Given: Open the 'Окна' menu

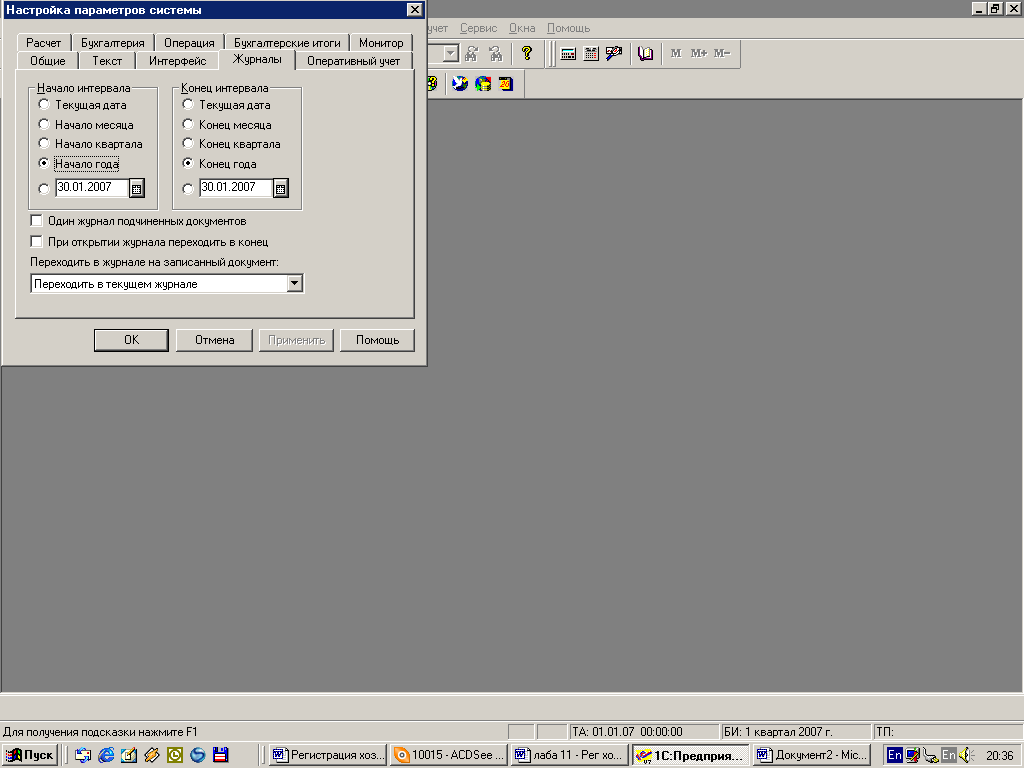Looking at the screenshot, I should click(x=522, y=28).
